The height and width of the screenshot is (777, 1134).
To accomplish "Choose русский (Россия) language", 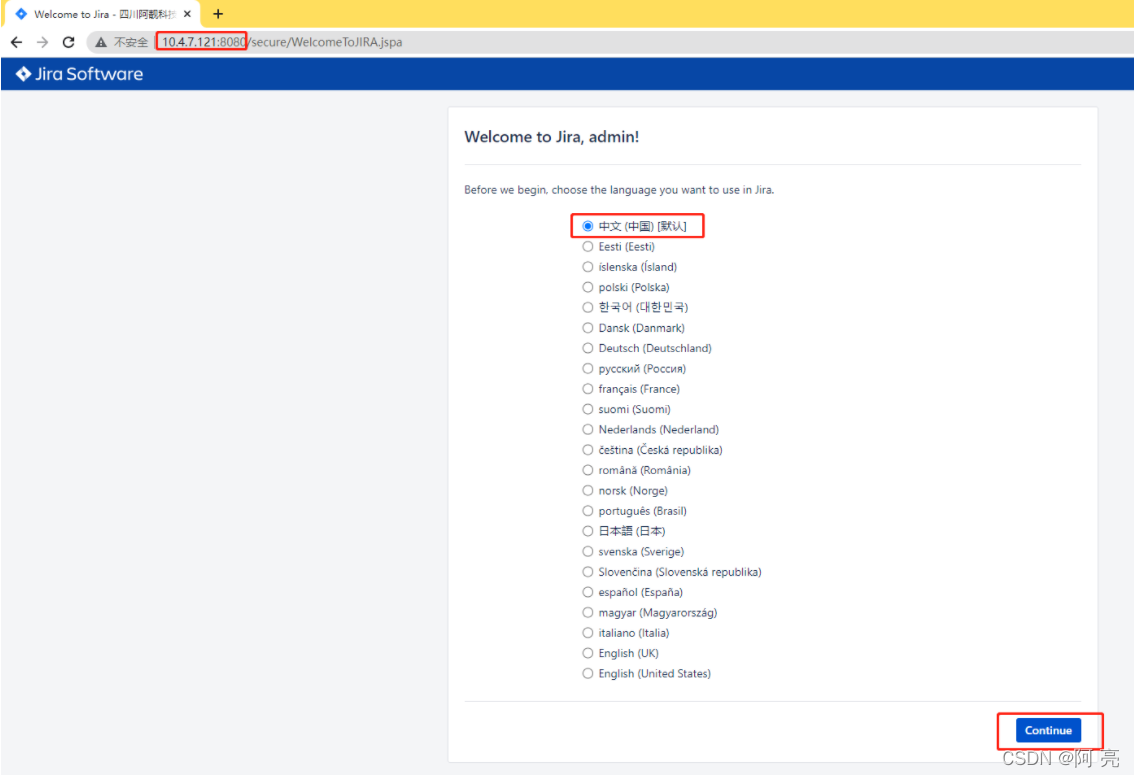I will [588, 368].
